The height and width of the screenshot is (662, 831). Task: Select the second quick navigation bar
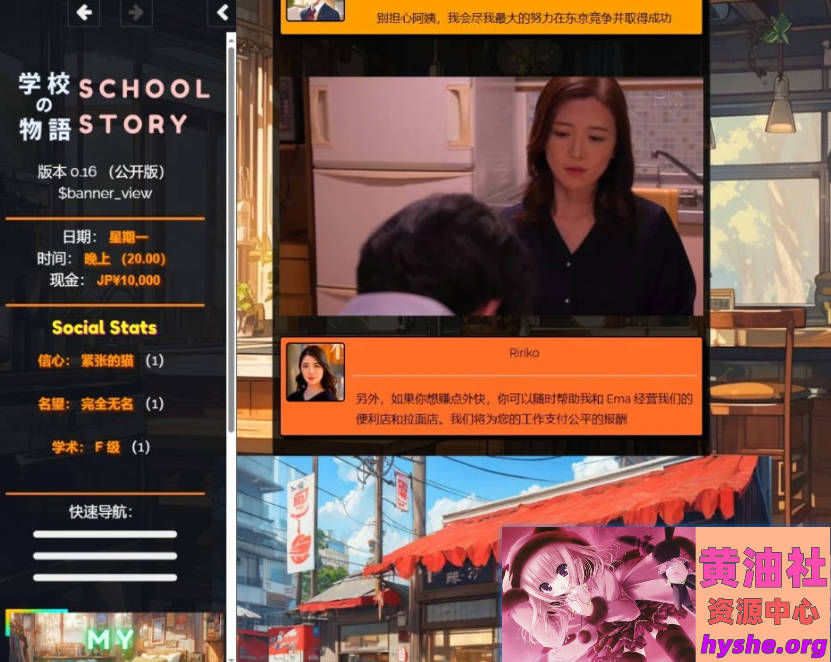(x=105, y=556)
